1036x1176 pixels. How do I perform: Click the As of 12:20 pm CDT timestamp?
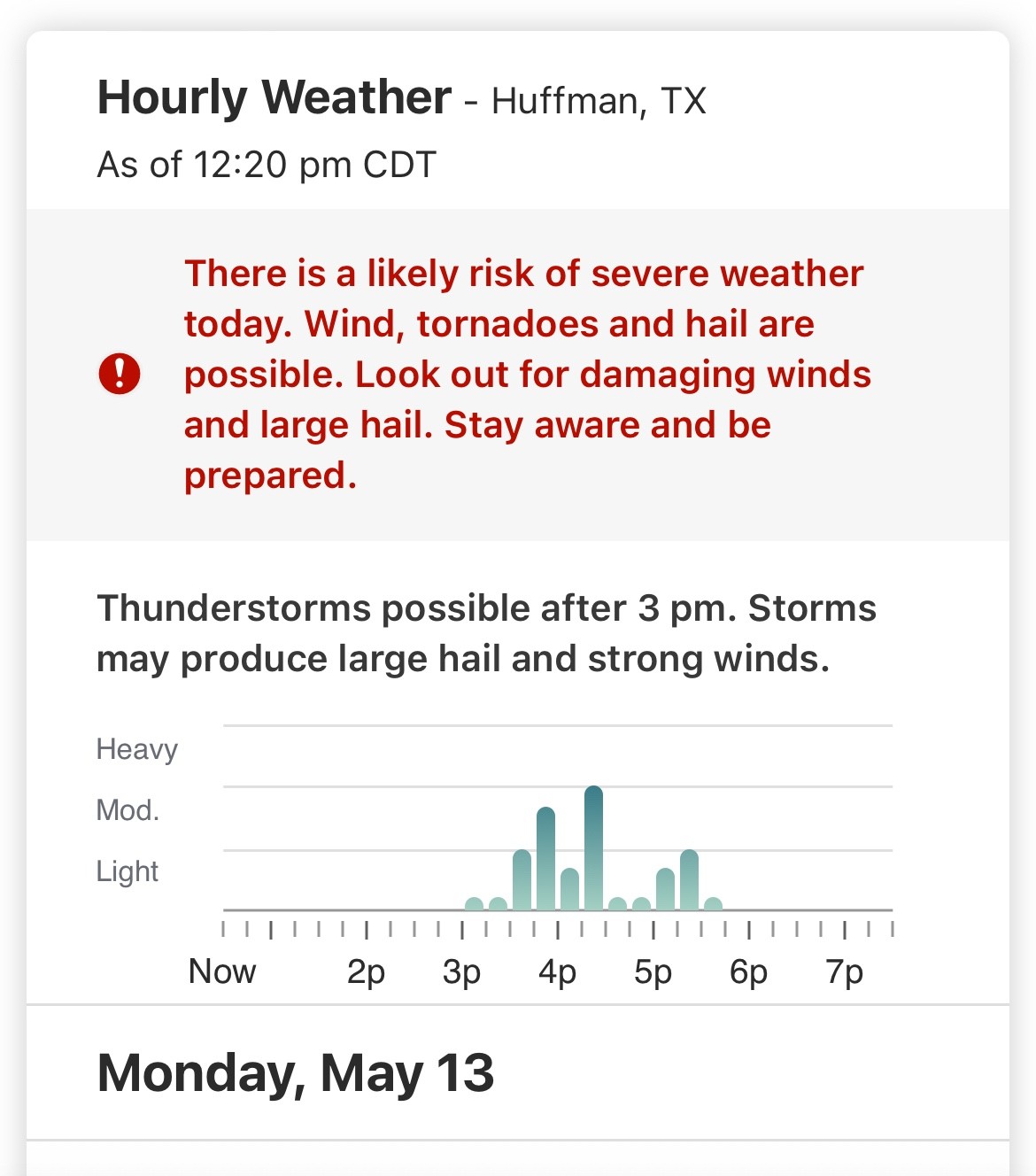click(267, 165)
